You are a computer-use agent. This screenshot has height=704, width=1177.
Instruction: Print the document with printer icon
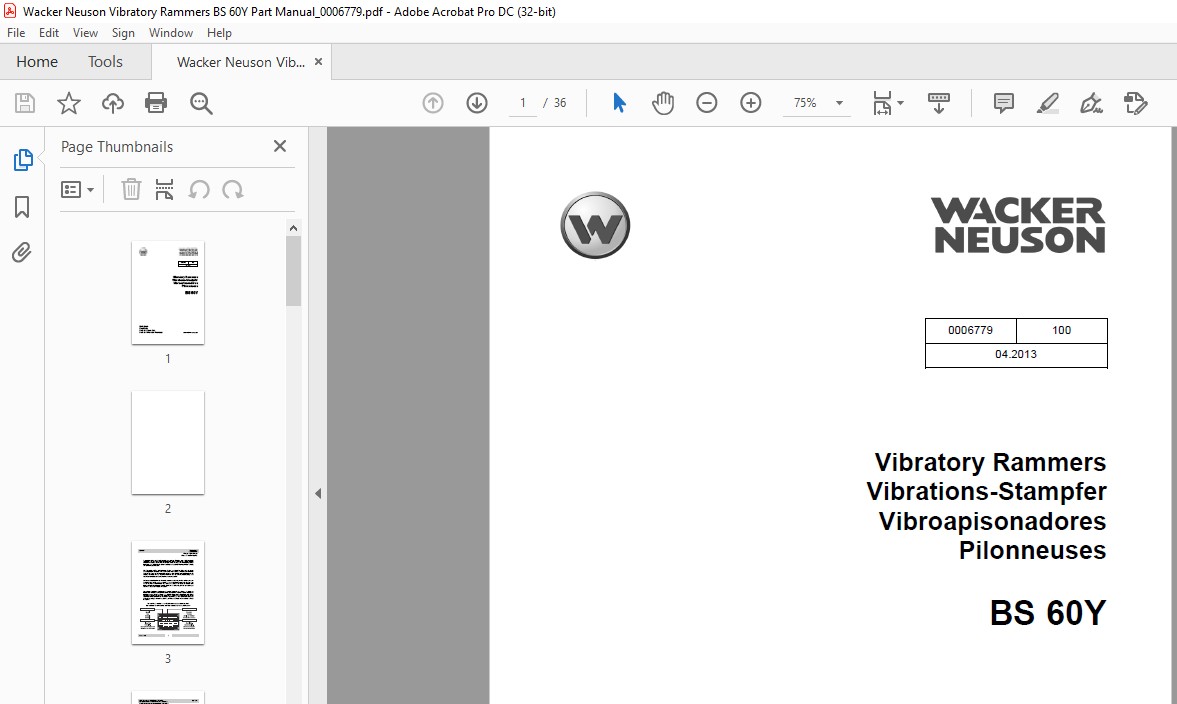[156, 103]
